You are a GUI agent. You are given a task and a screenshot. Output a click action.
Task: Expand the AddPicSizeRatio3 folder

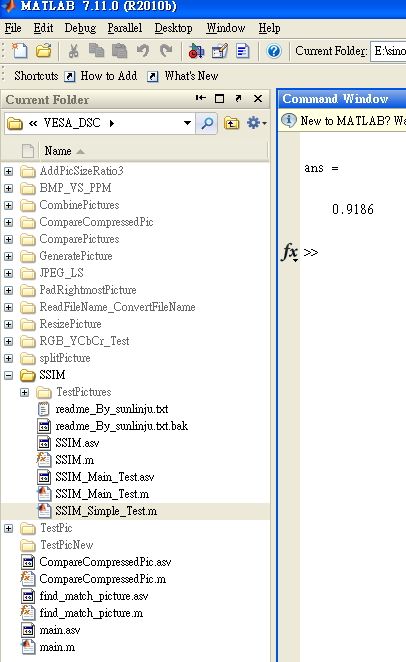click(8, 171)
